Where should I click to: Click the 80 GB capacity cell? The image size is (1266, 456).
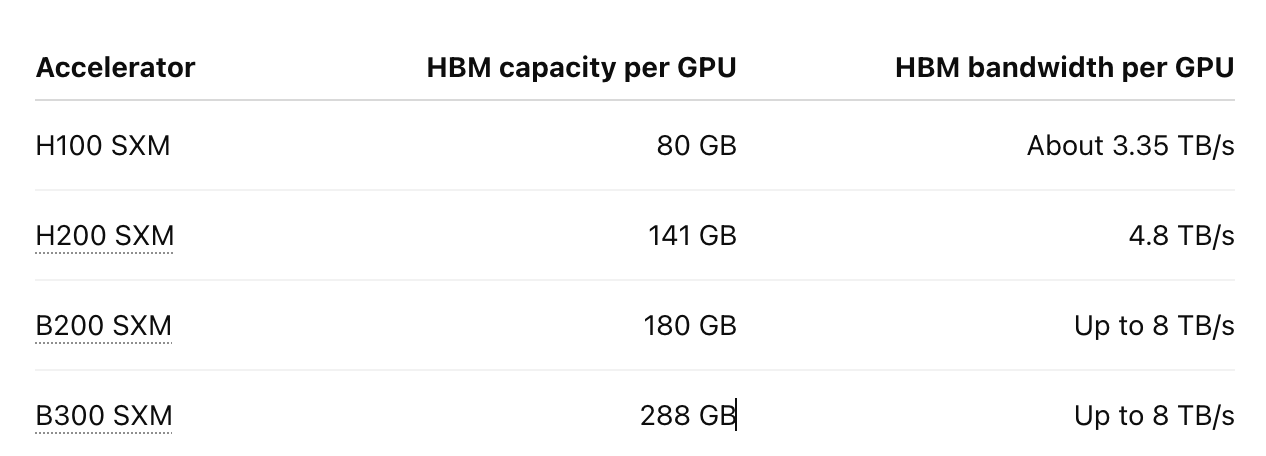[x=696, y=146]
